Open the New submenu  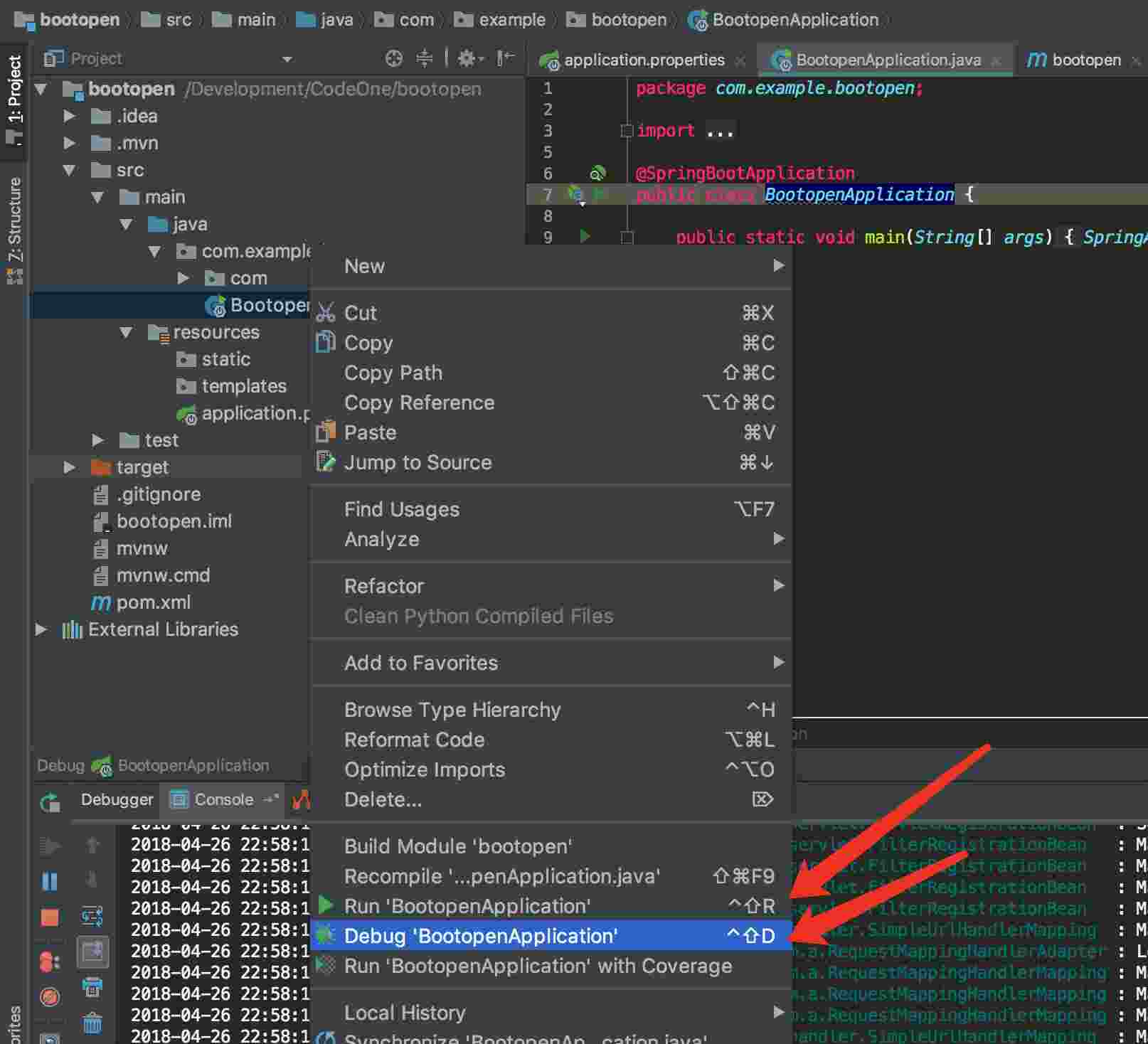[x=551, y=266]
